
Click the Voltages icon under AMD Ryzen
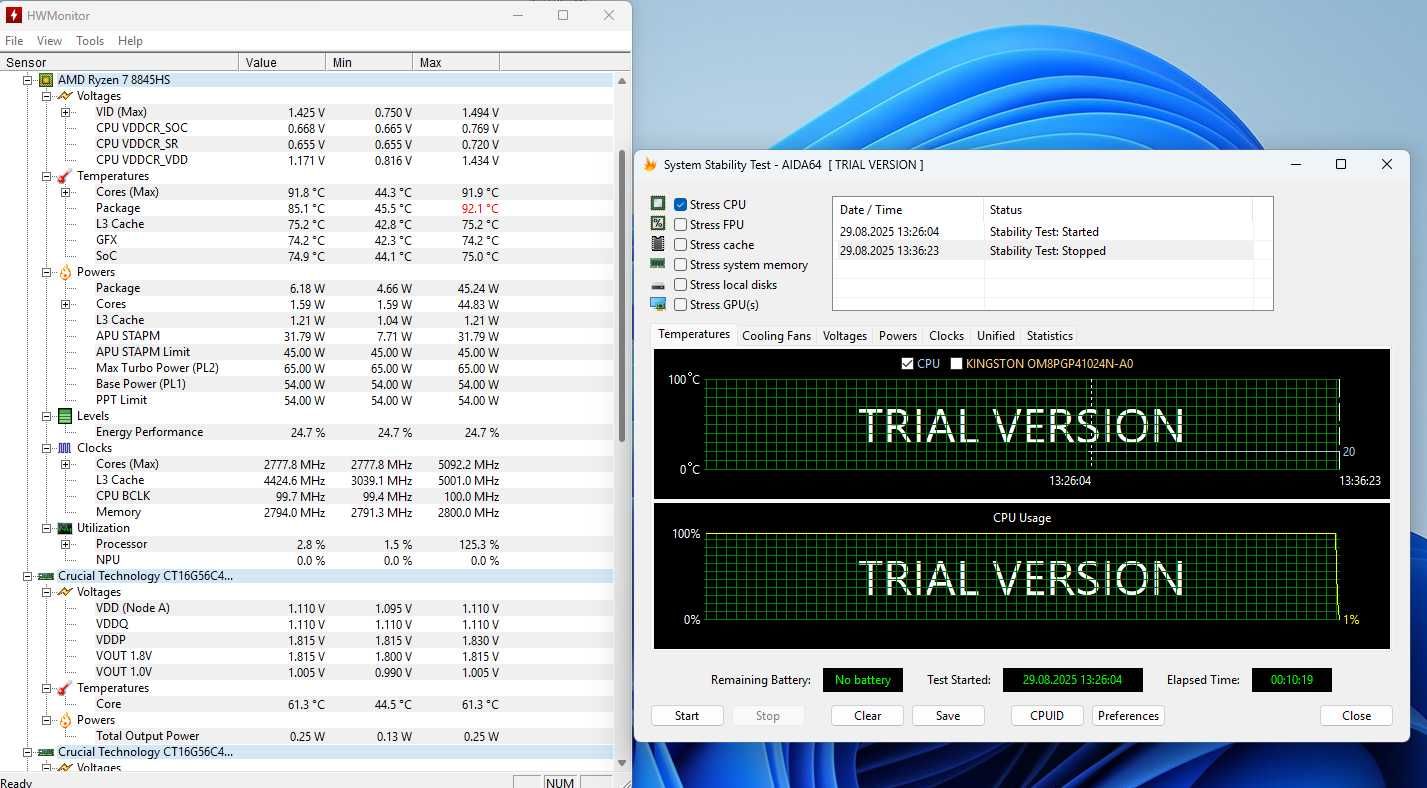[x=65, y=96]
